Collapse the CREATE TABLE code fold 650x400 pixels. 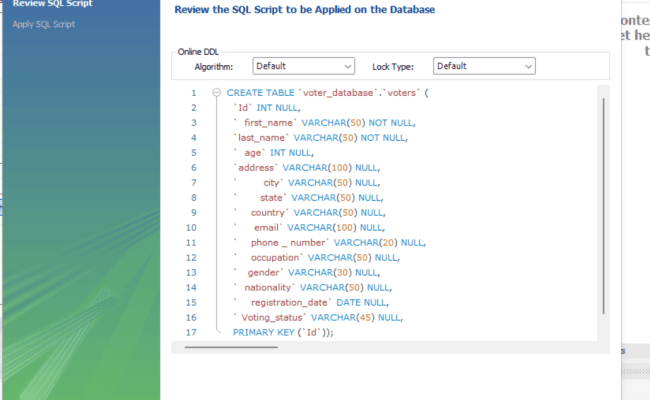(216, 92)
